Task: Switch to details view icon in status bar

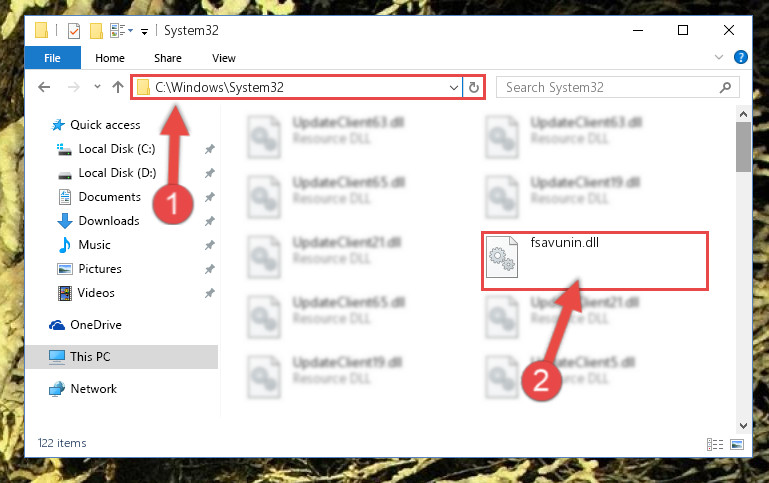Action: [715, 445]
